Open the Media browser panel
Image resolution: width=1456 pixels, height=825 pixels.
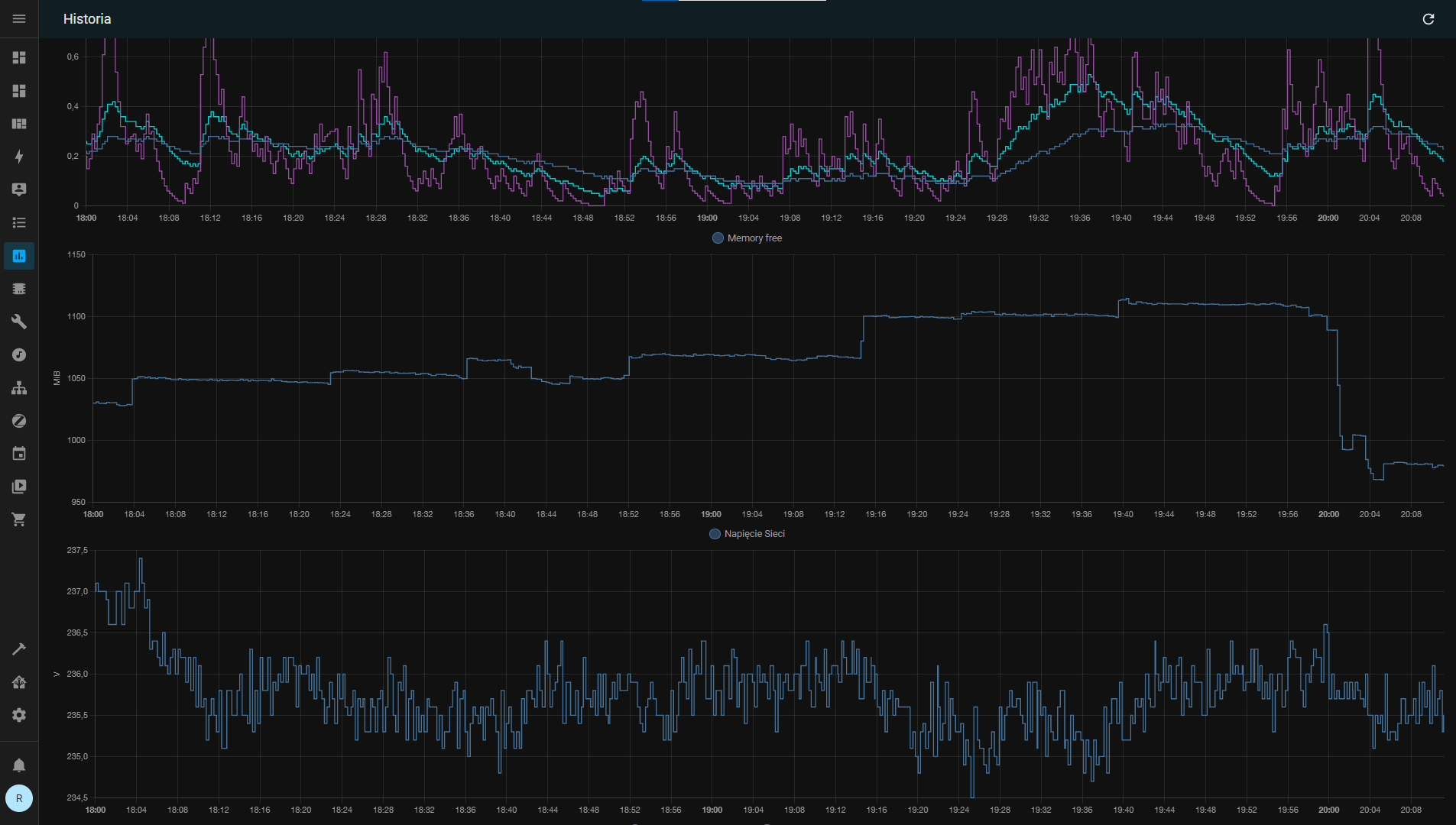tap(19, 487)
